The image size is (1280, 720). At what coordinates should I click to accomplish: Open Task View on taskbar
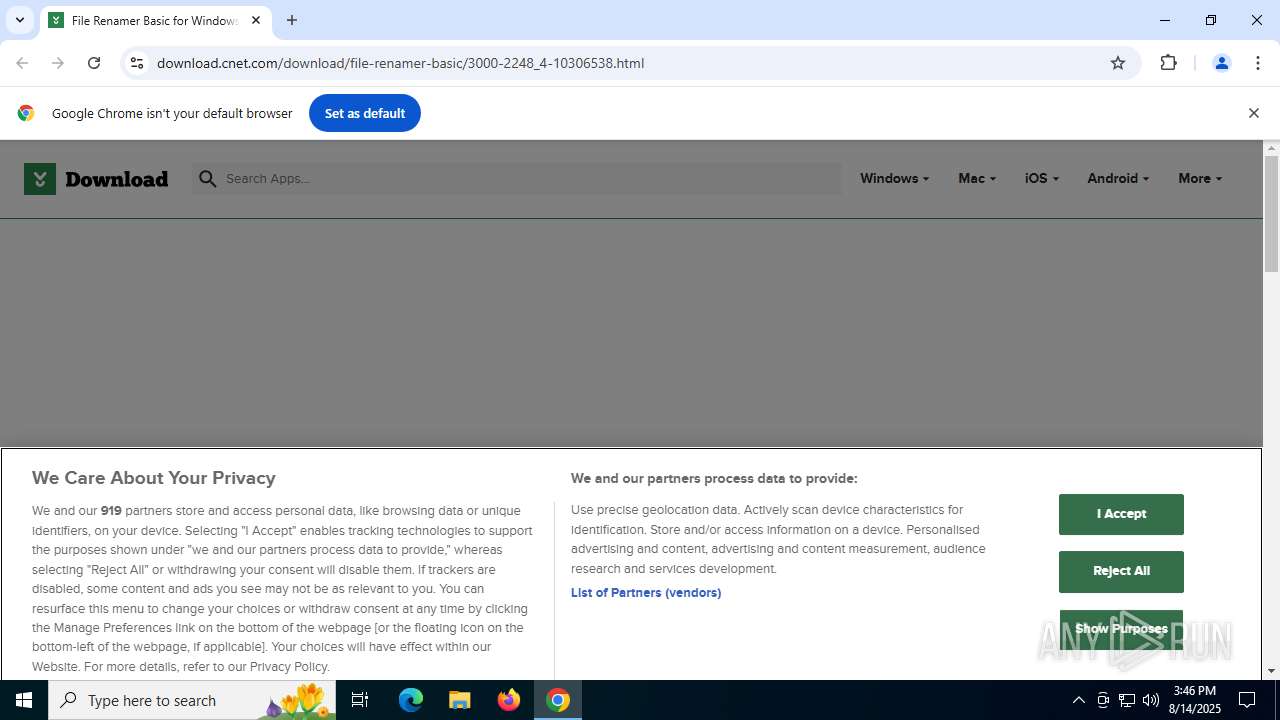[x=360, y=700]
